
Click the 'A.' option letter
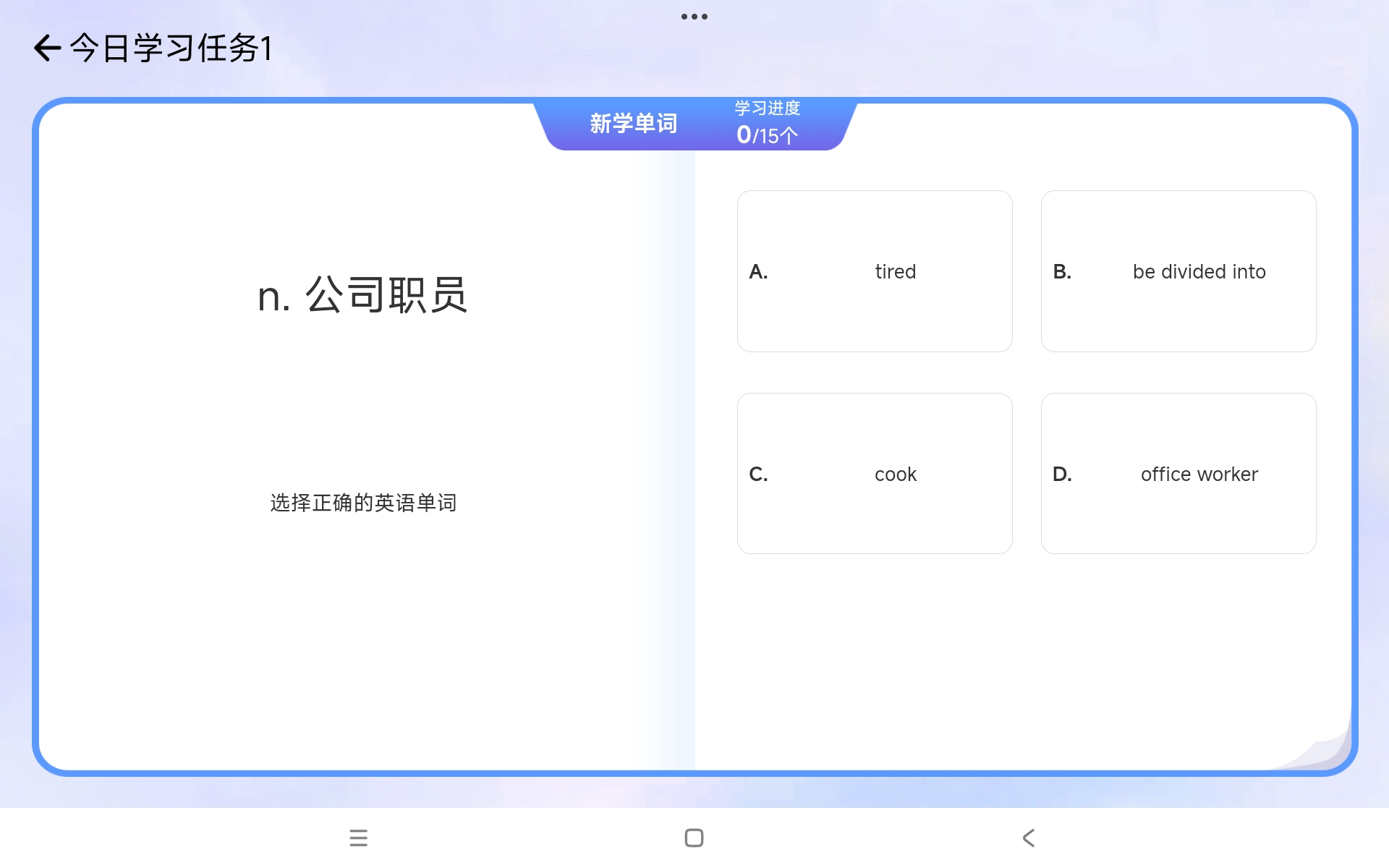(758, 272)
